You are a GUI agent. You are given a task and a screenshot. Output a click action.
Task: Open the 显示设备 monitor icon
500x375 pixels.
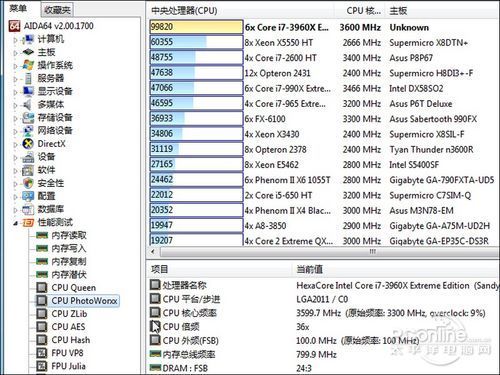tap(28, 91)
